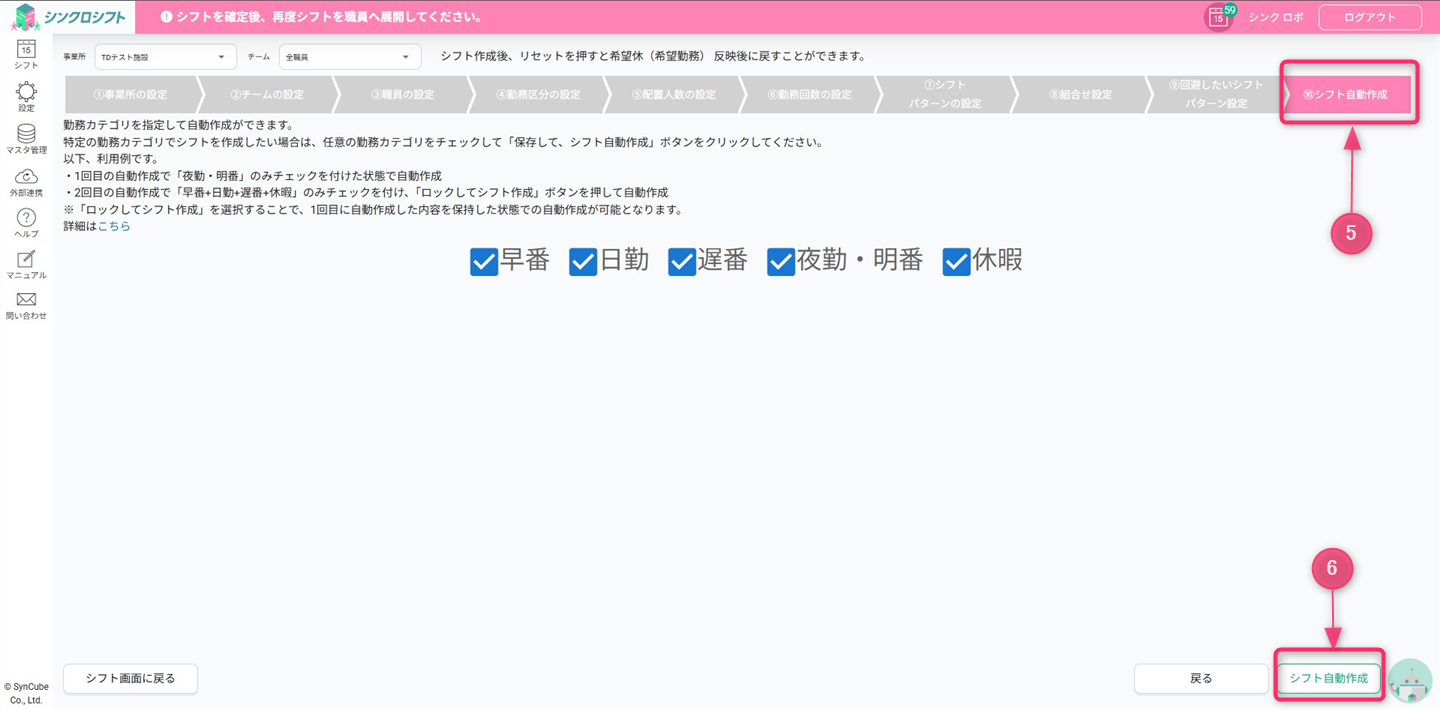
Task: Click the ログアウト button
Action: point(1369,17)
